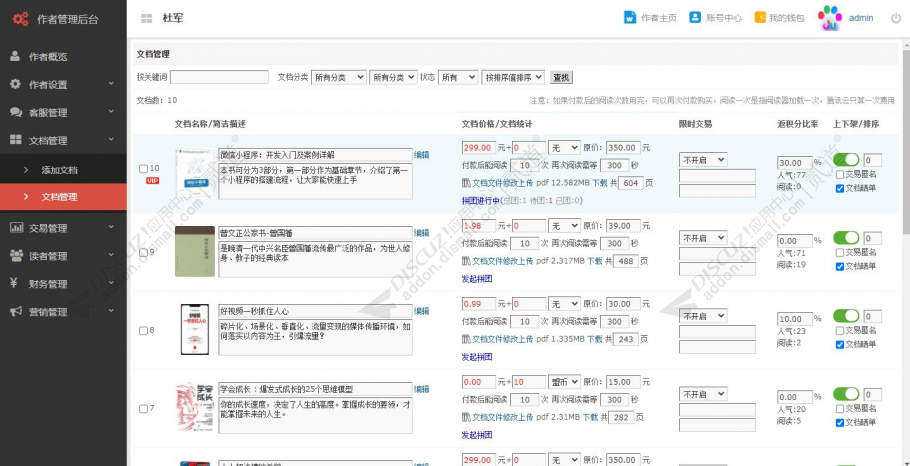Toggle the on-shelf switch for 好视频 row
The image size is (910, 466).
click(846, 316)
